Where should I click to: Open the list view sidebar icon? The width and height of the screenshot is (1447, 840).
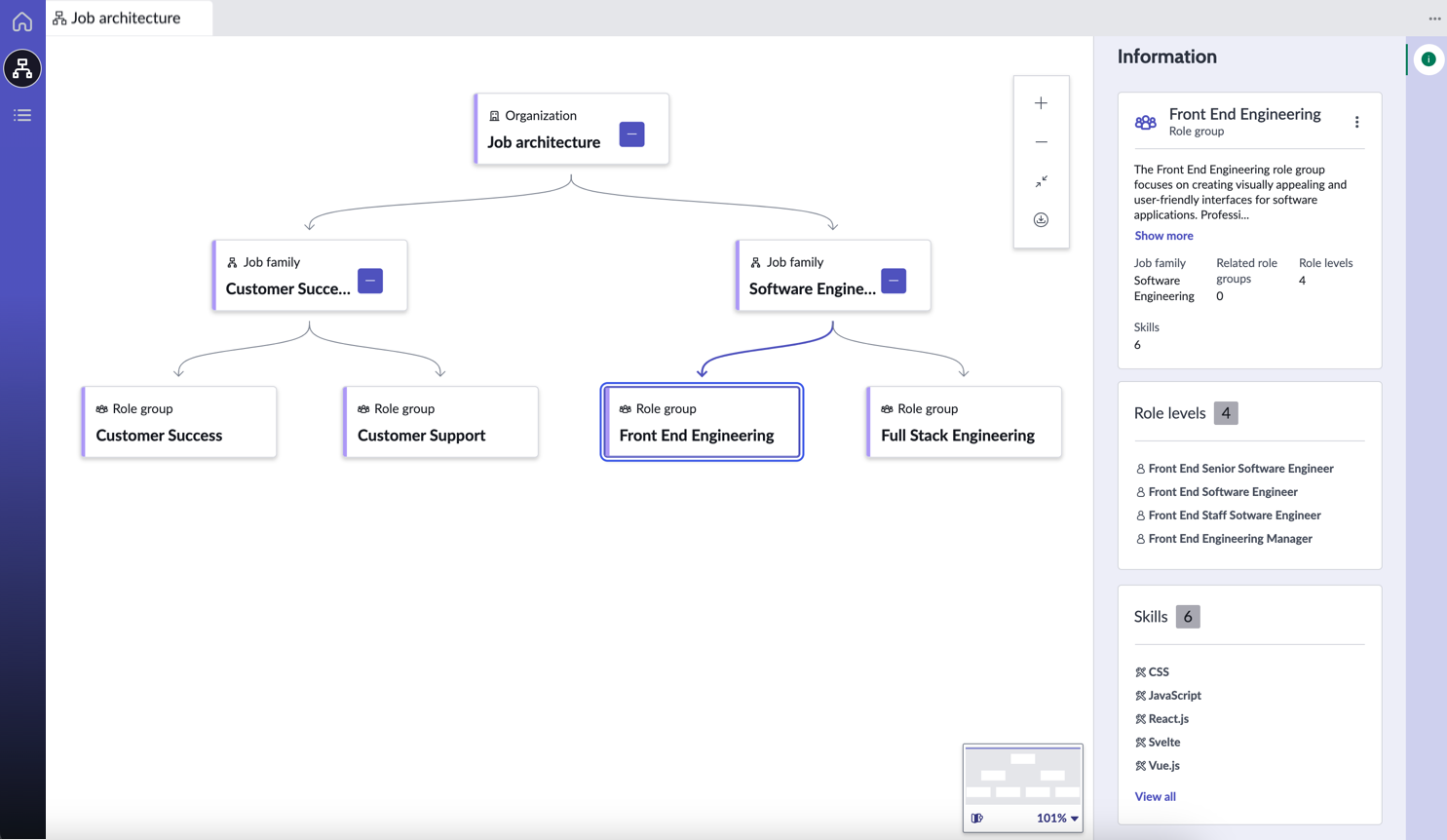click(22, 115)
